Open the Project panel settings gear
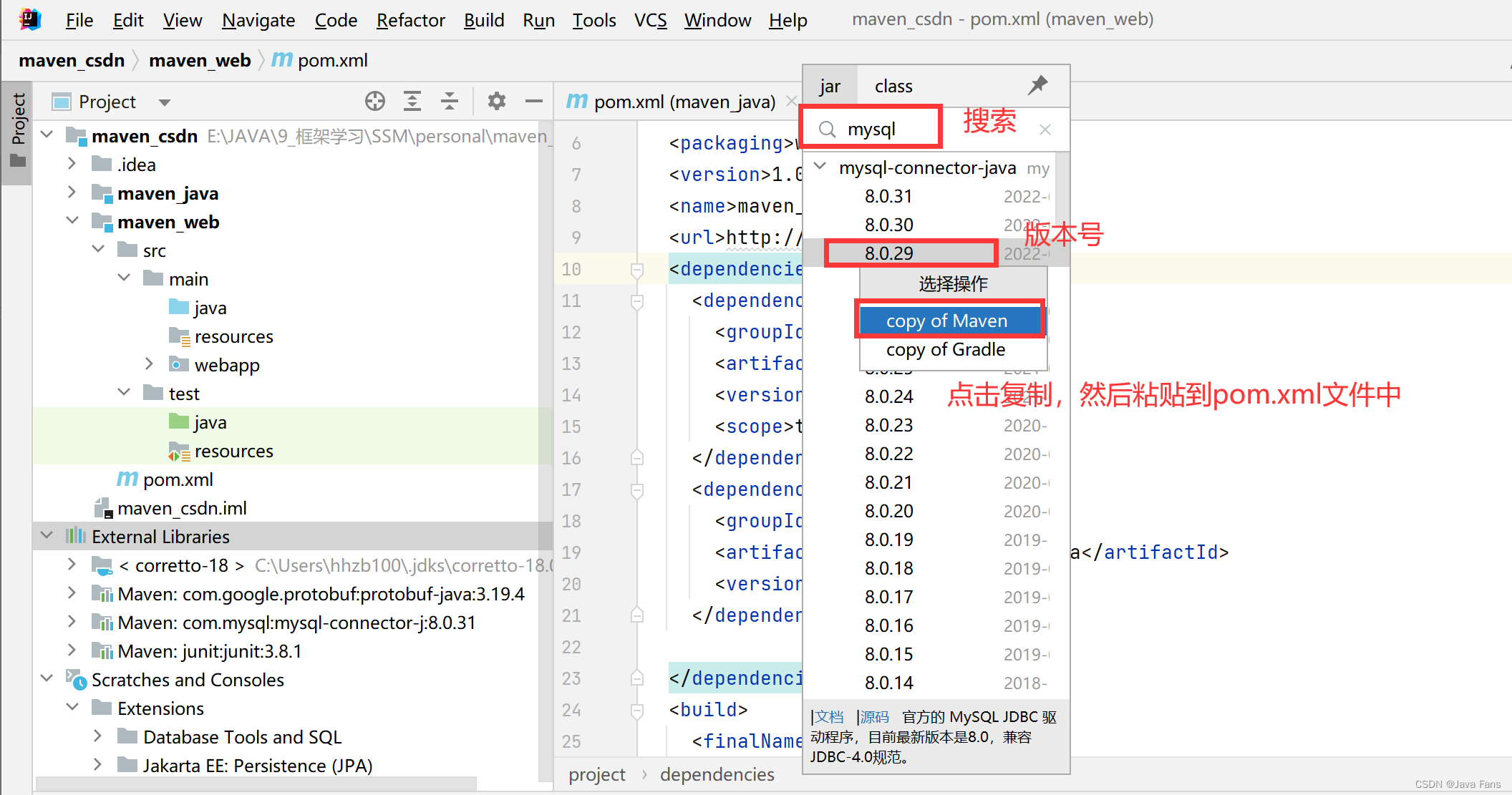The width and height of the screenshot is (1512, 795). coord(496,102)
